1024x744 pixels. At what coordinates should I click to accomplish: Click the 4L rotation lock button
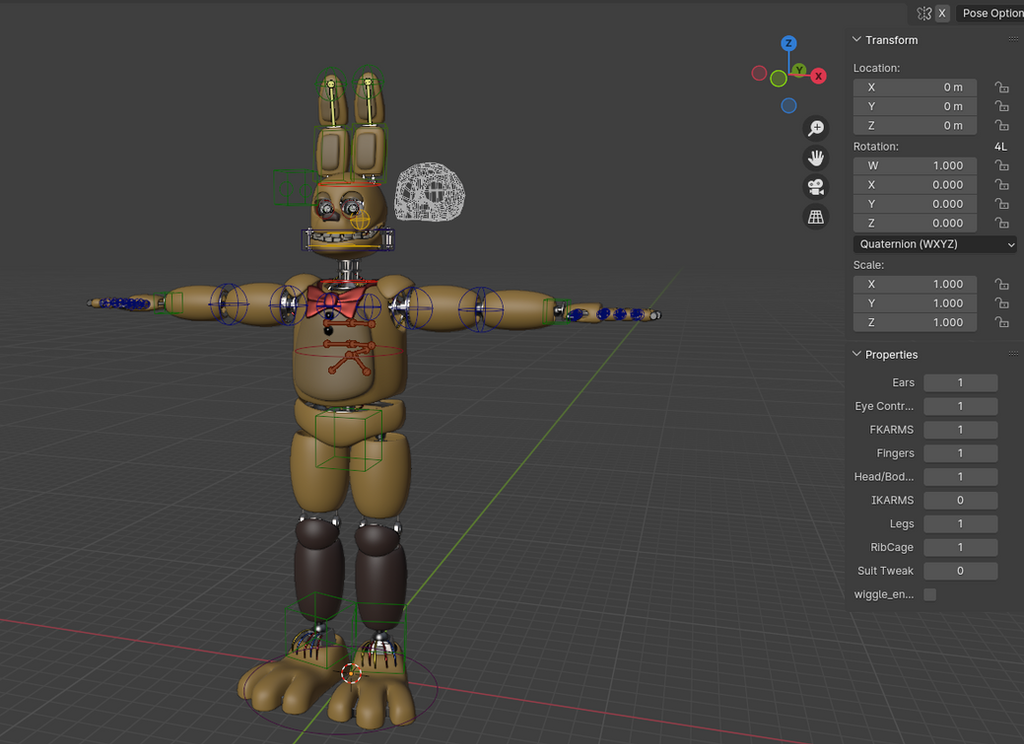click(x=1000, y=147)
